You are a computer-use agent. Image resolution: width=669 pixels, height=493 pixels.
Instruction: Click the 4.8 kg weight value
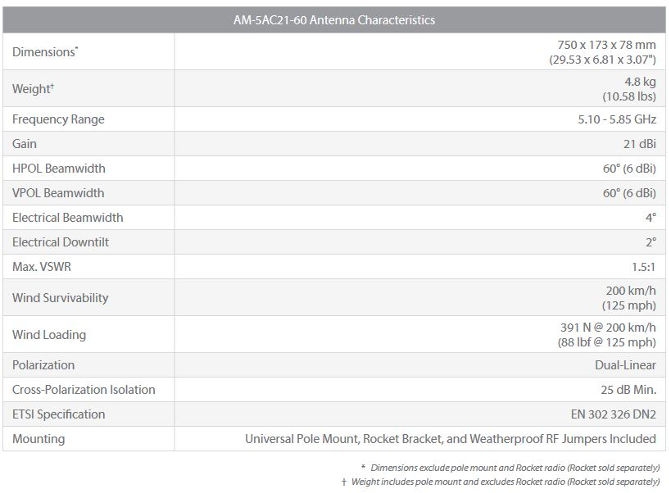(x=639, y=82)
